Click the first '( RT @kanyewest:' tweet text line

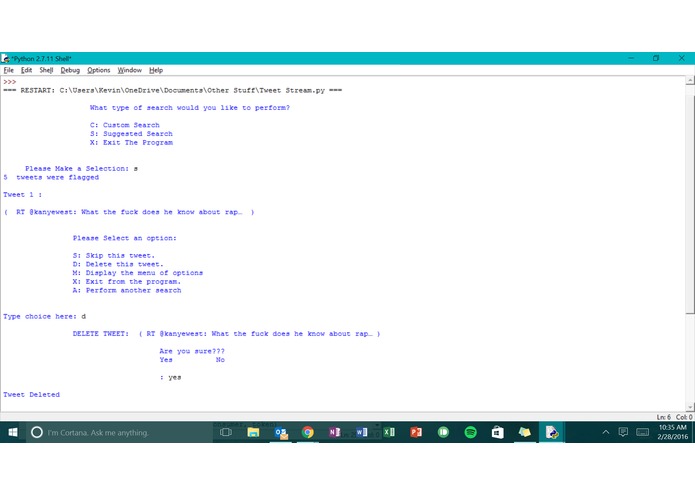(129, 212)
